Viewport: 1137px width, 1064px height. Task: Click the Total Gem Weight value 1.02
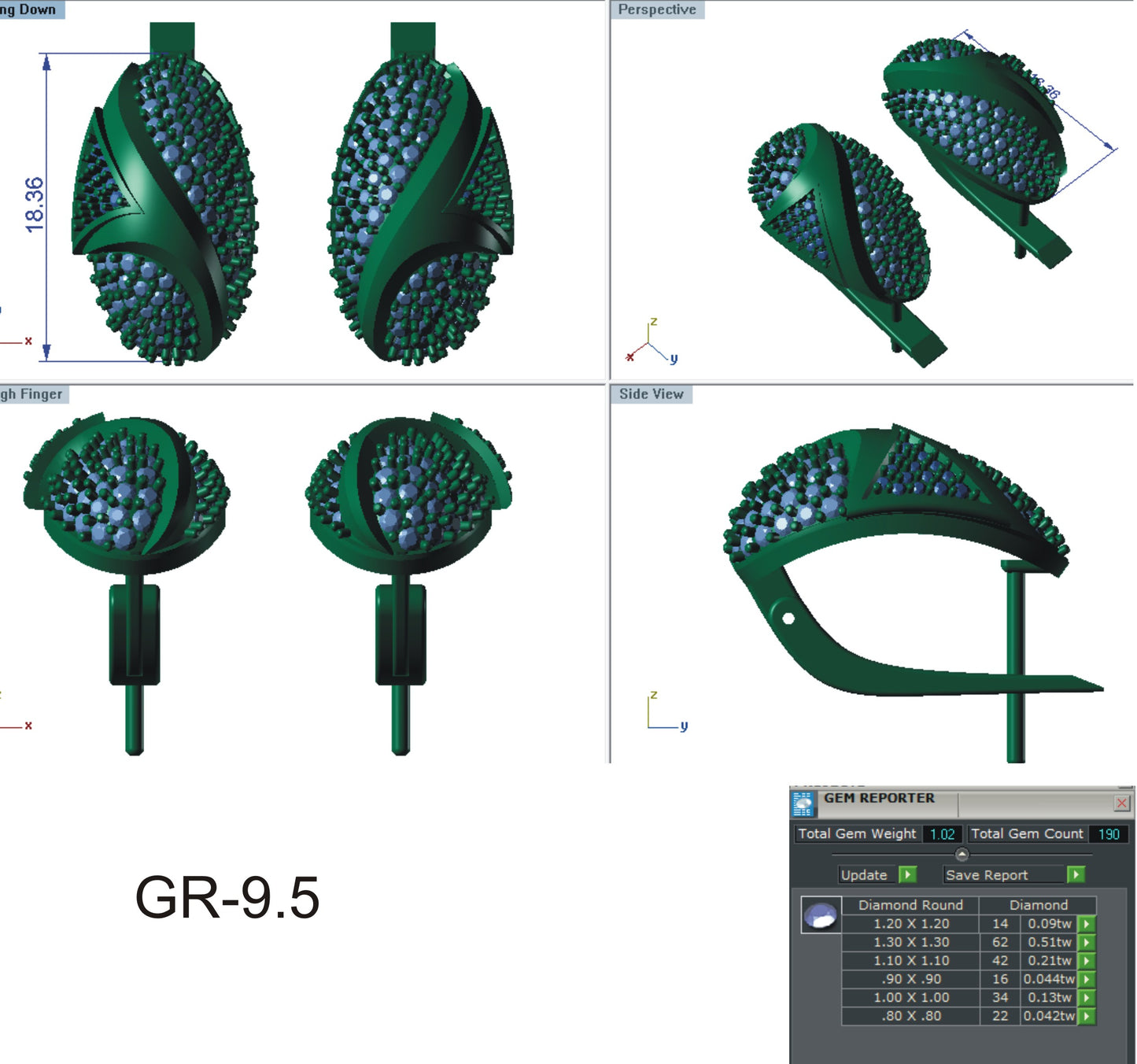coord(942,834)
